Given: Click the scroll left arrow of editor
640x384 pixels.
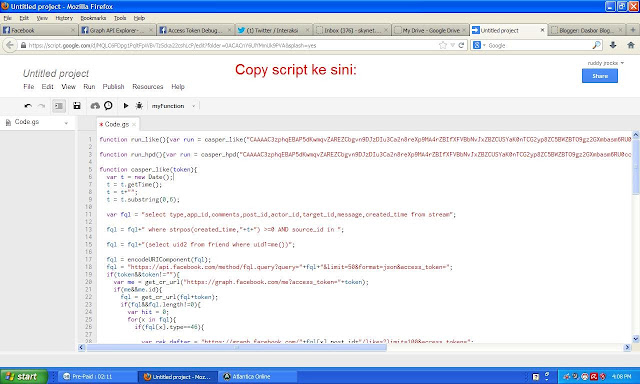Looking at the screenshot, I should coord(81,347).
